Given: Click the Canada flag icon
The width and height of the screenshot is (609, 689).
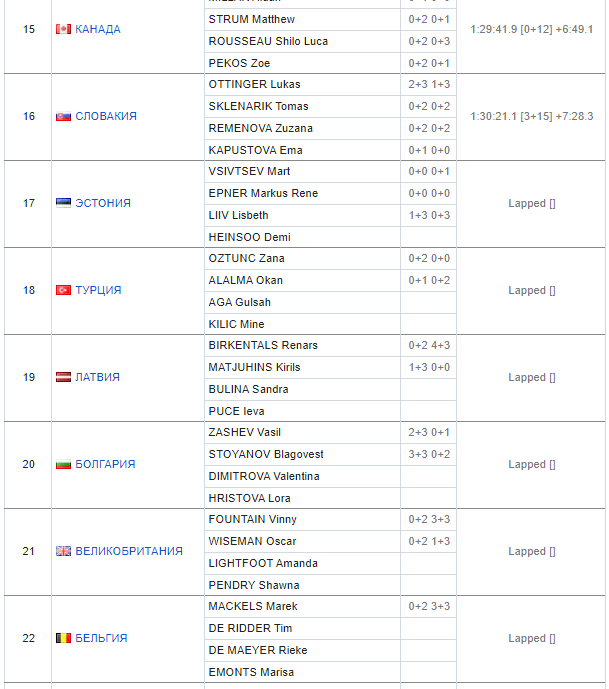Looking at the screenshot, I should [63, 30].
